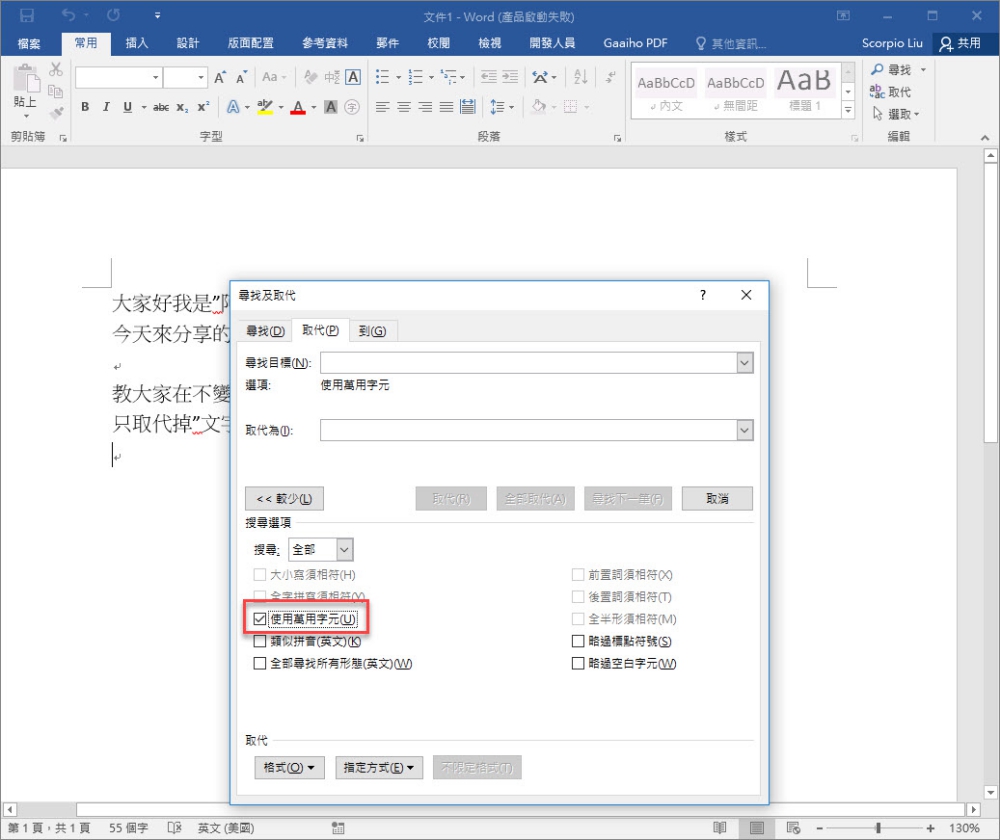Expand the styles gallery more arrow
The height and width of the screenshot is (840, 1000).
848,110
